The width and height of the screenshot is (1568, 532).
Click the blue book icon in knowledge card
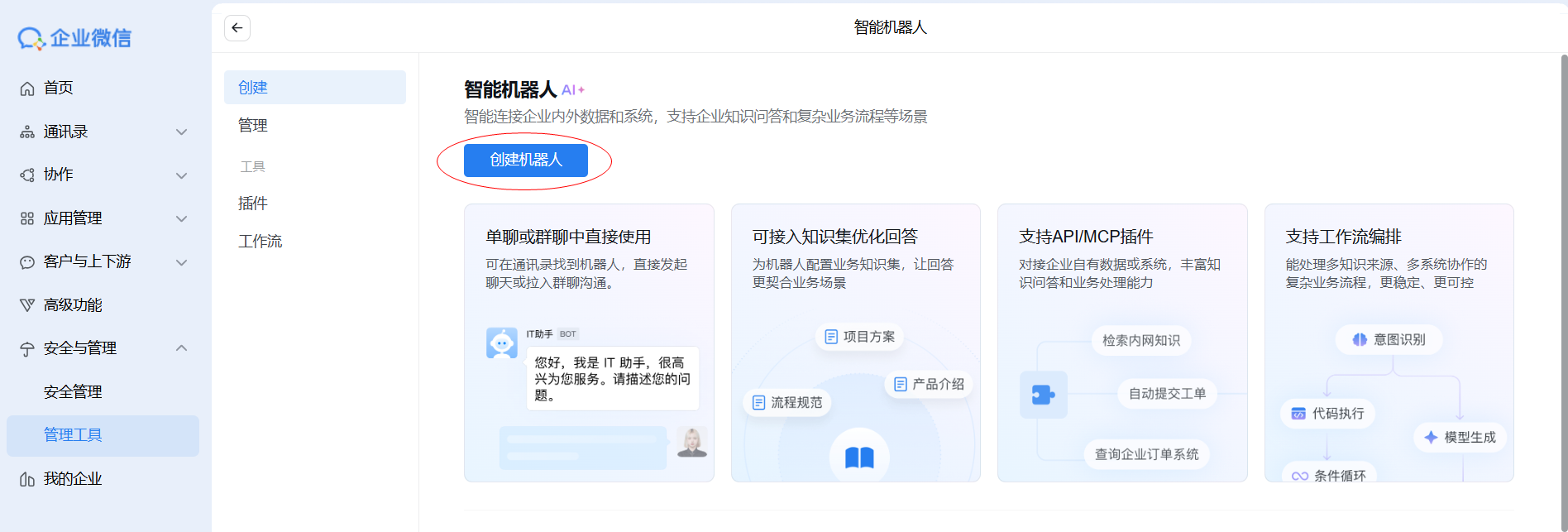point(859,457)
